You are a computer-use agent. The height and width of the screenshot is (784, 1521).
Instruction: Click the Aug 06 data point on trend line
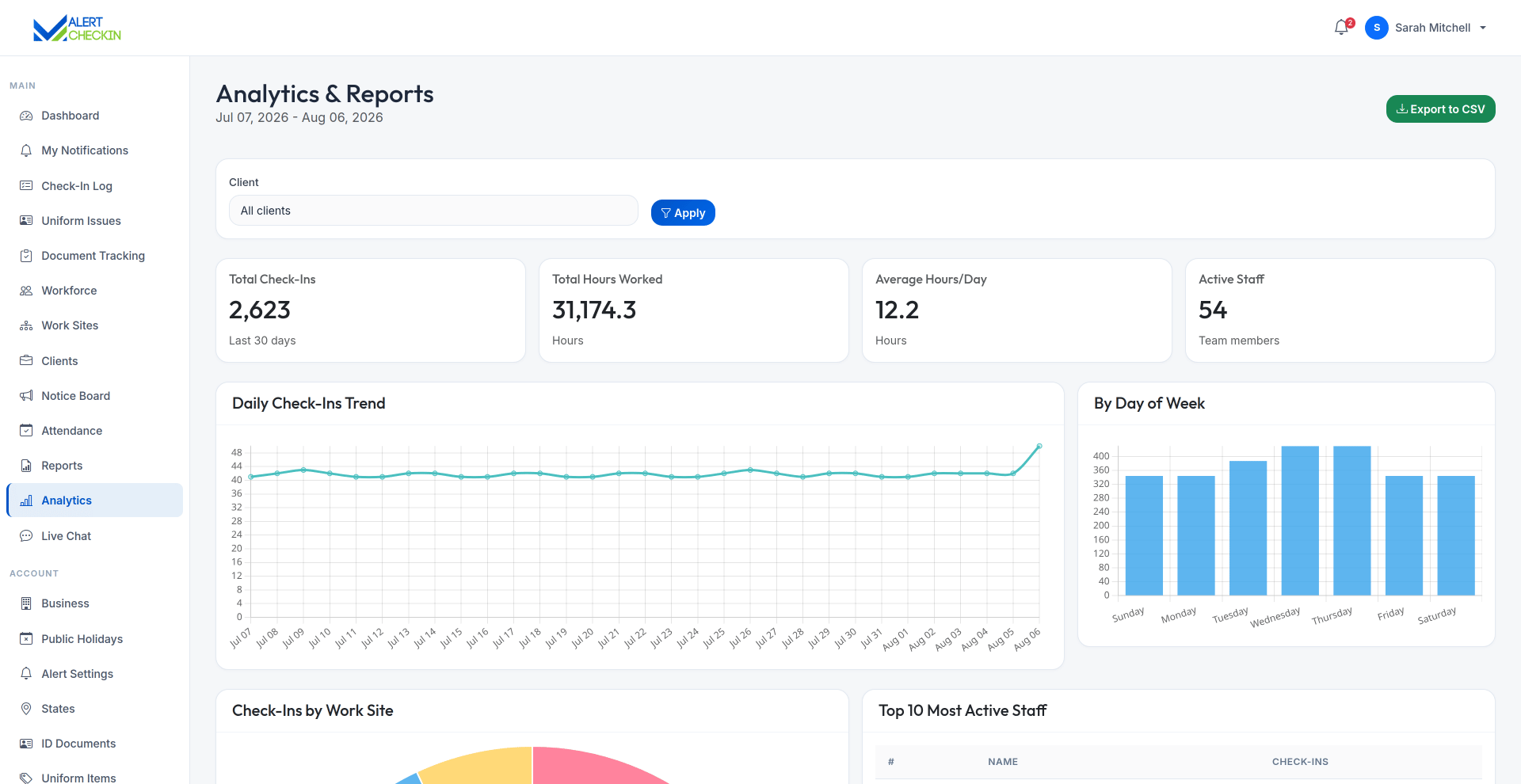coord(1039,447)
